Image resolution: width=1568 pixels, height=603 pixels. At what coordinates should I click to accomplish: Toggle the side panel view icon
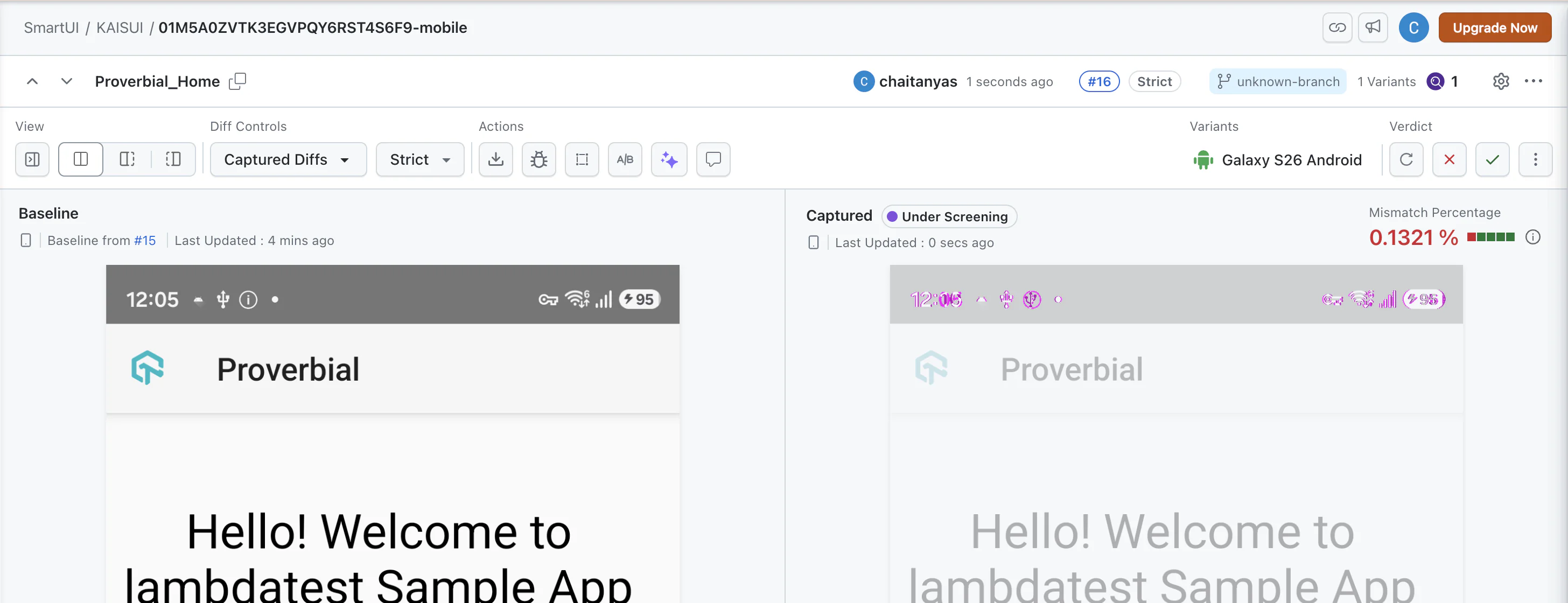(x=32, y=159)
